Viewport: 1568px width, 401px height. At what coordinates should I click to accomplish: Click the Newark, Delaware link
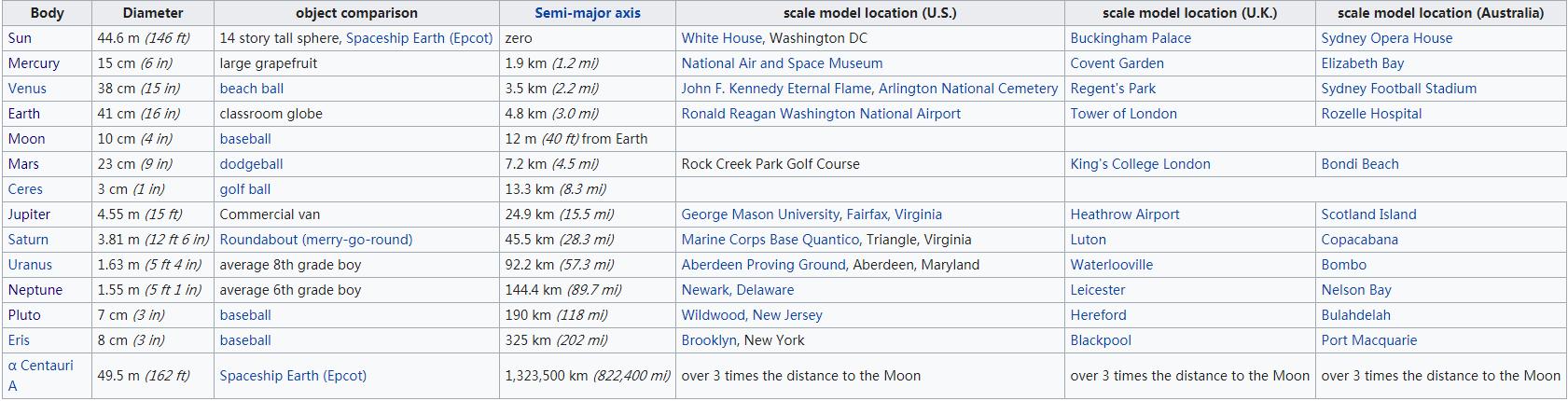click(738, 290)
